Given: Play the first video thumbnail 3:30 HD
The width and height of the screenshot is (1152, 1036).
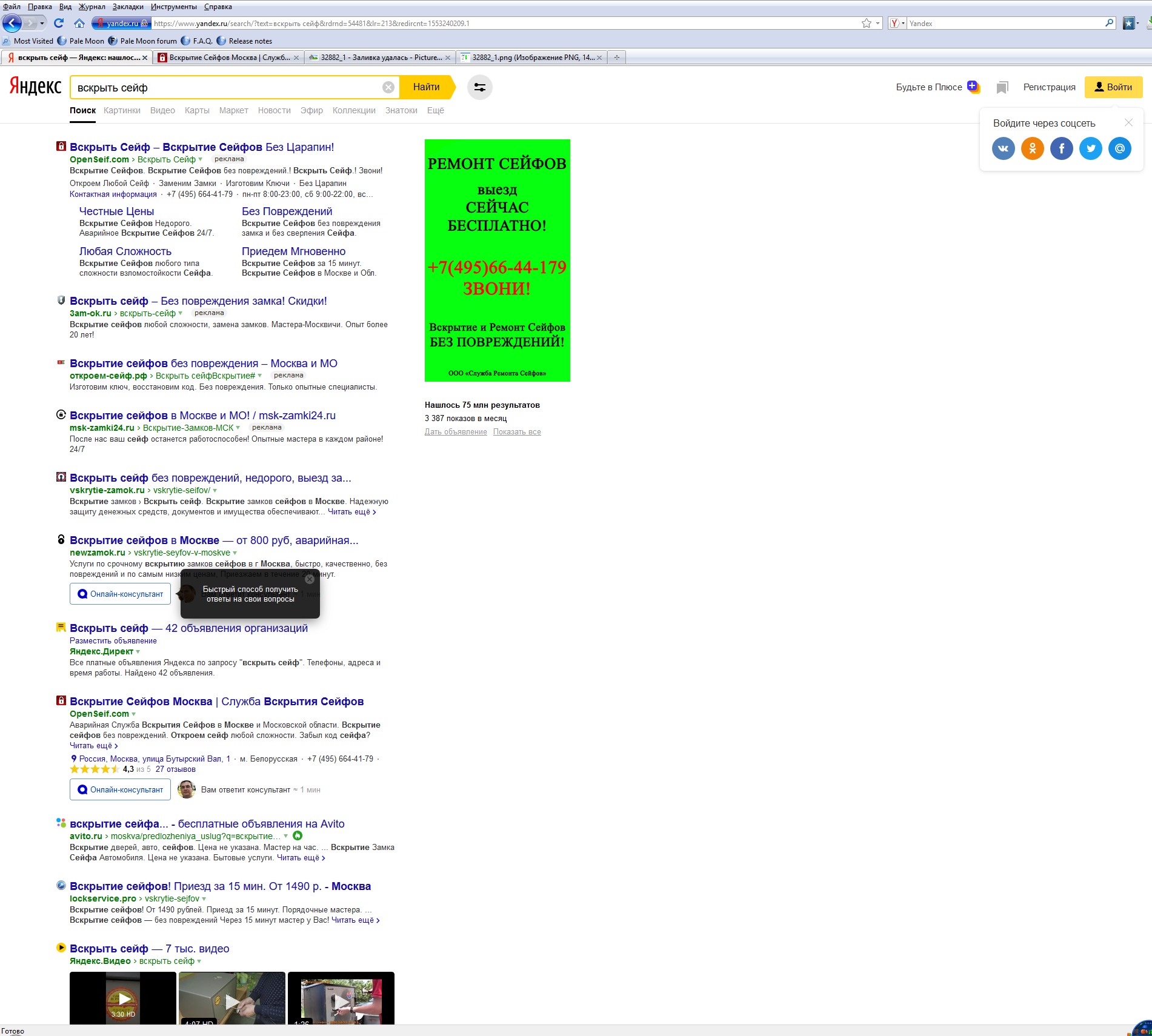Looking at the screenshot, I should coord(123,998).
